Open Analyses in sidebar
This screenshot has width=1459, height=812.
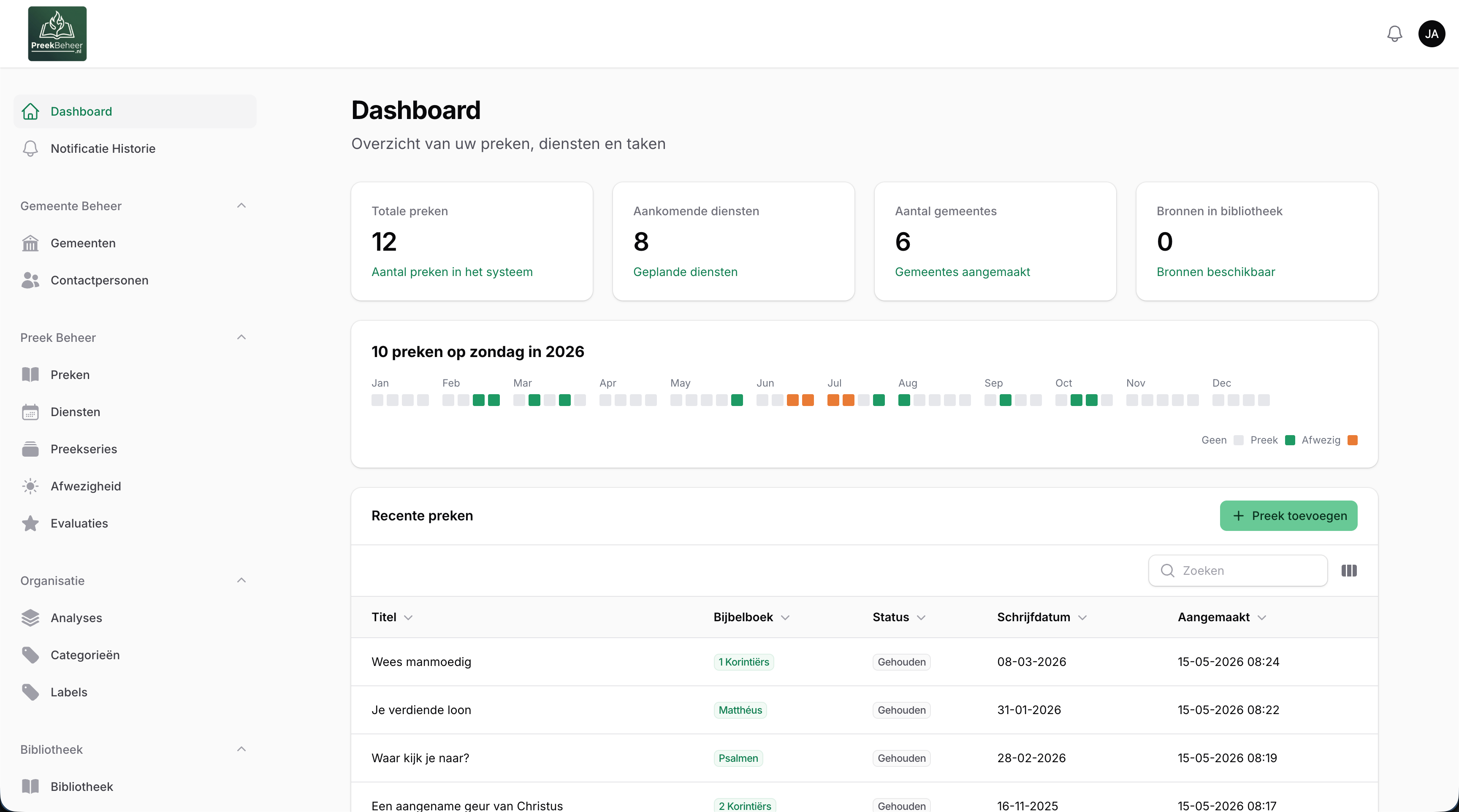[135, 618]
